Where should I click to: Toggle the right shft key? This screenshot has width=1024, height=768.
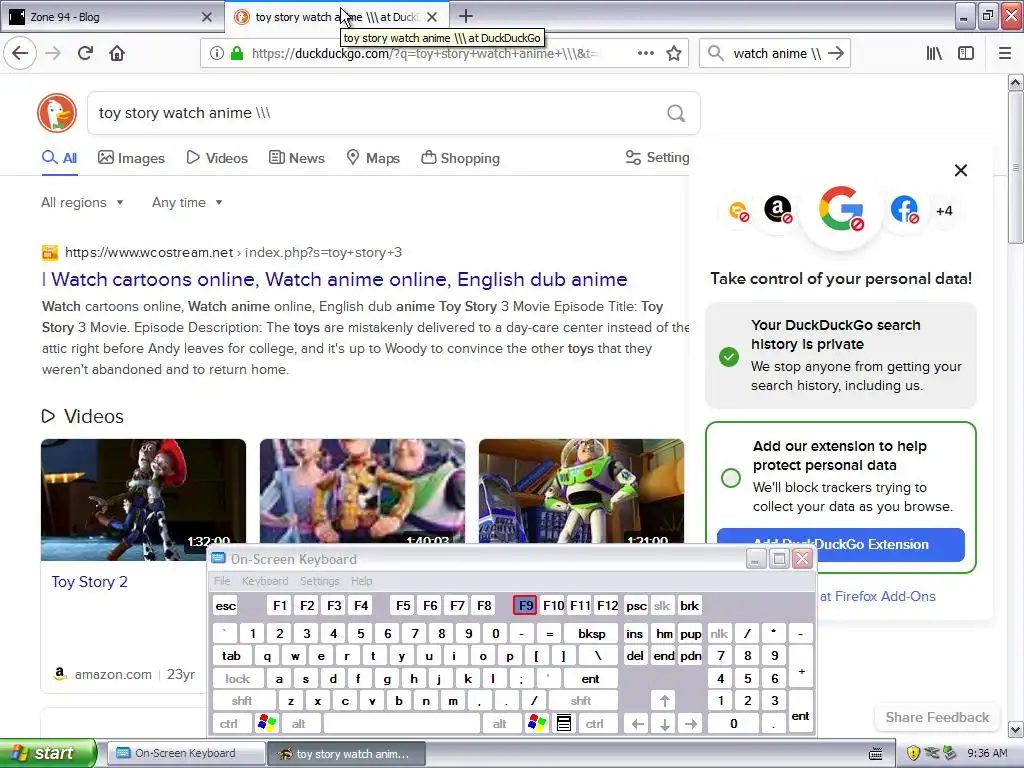click(x=581, y=701)
